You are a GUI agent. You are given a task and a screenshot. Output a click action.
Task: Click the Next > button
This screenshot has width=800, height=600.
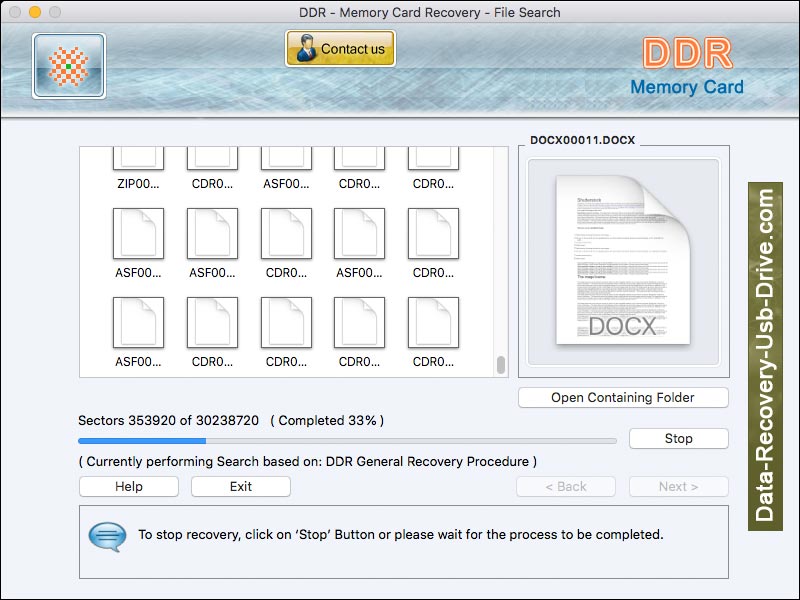[x=678, y=486]
